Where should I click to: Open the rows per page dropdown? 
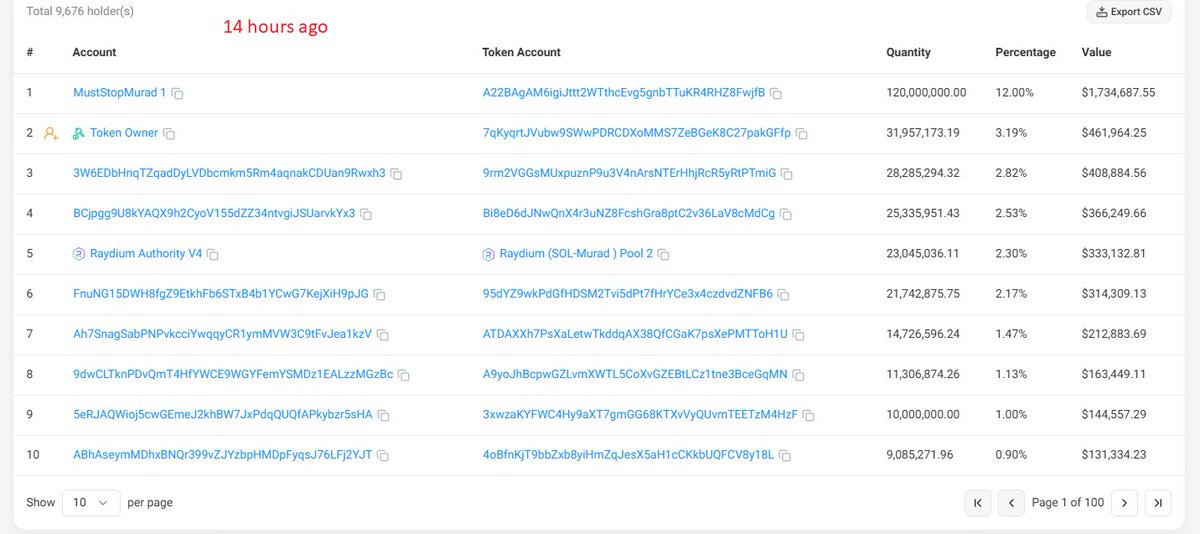(91, 503)
